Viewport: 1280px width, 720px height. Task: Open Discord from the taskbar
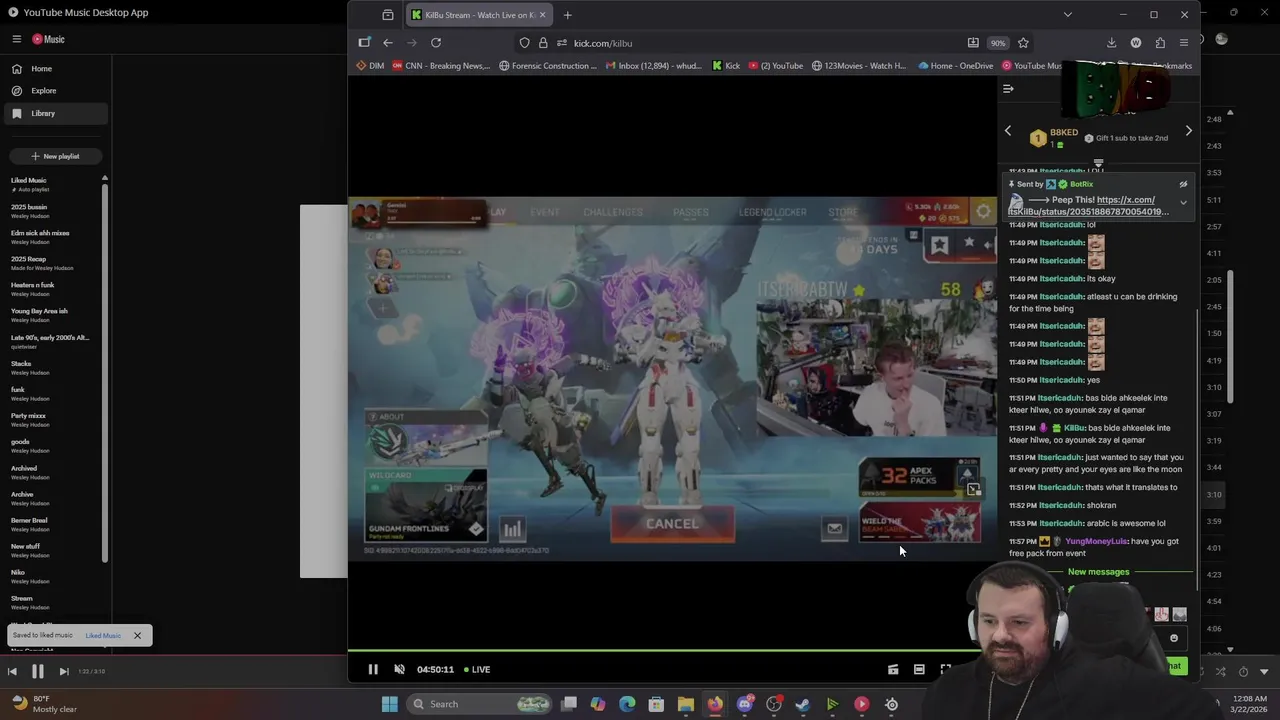tap(744, 704)
